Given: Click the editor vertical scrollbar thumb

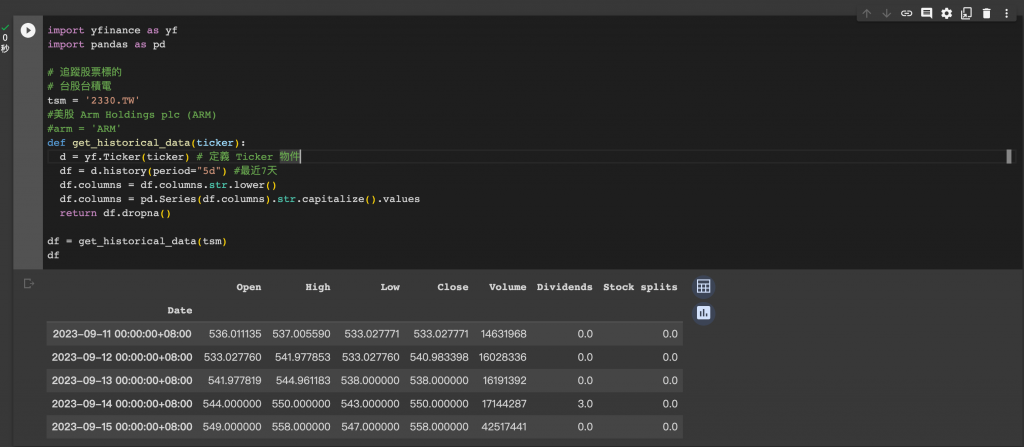Looking at the screenshot, I should [x=1009, y=156].
